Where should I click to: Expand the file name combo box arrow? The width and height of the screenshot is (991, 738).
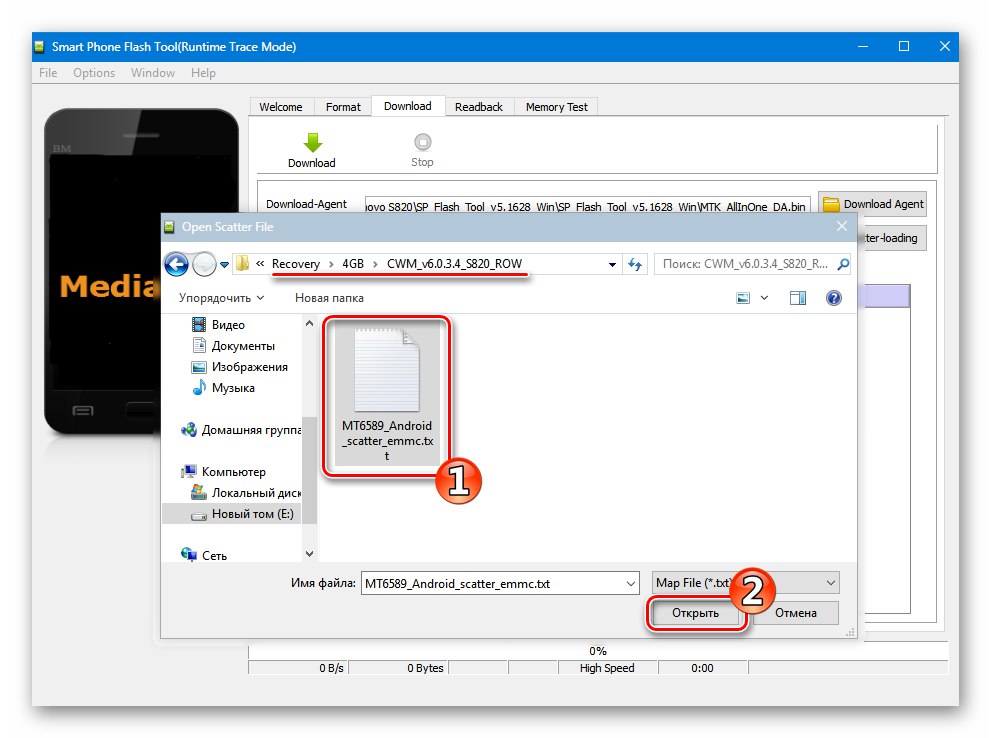630,582
